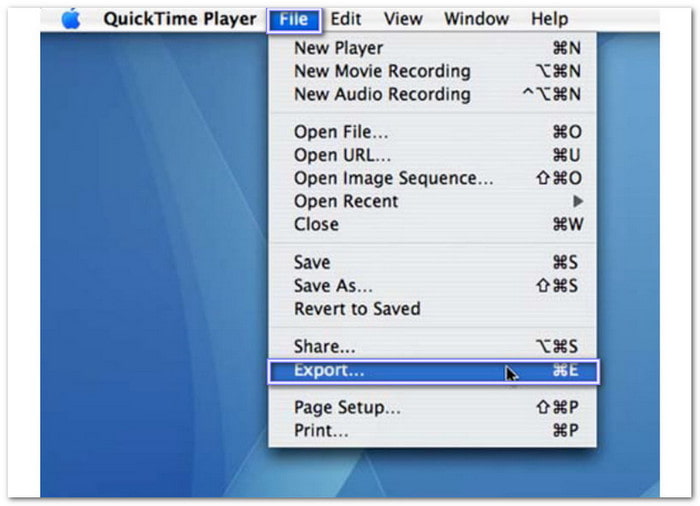Viewport: 700px width, 506px height.
Task: Choose Revert to Saved
Action: point(432,309)
